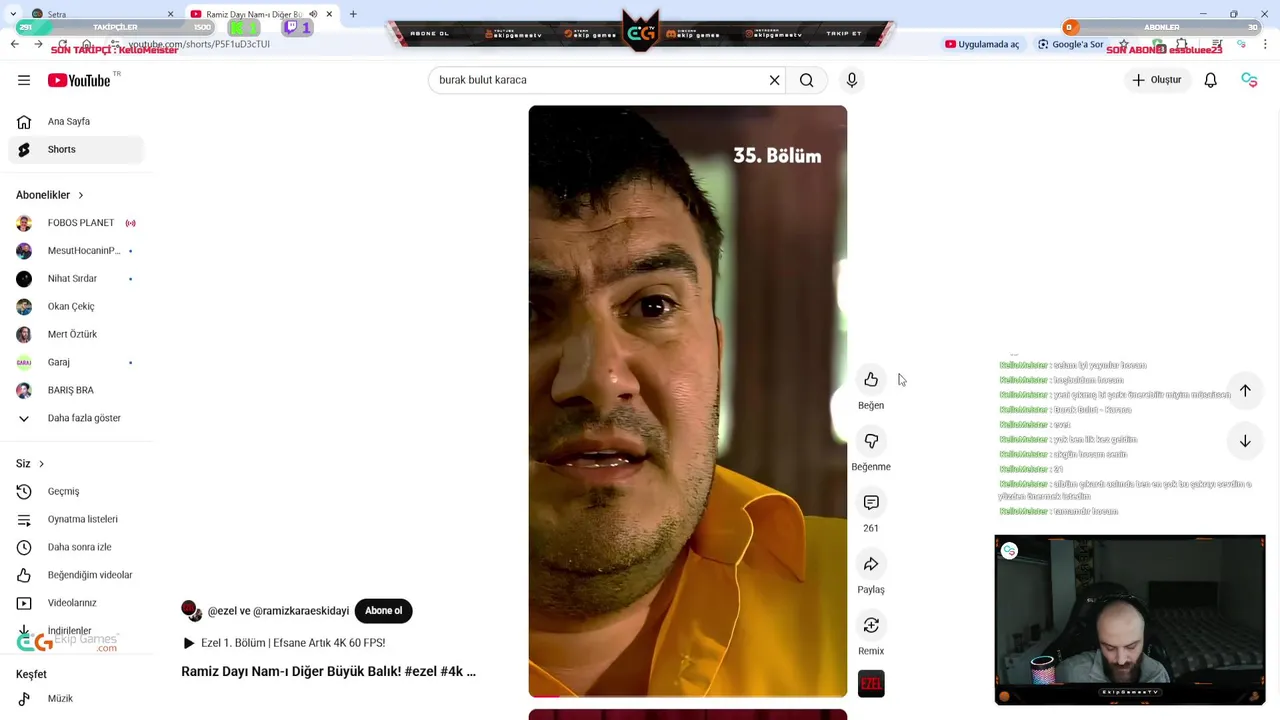Open Geçmiş watch history

pos(76,492)
